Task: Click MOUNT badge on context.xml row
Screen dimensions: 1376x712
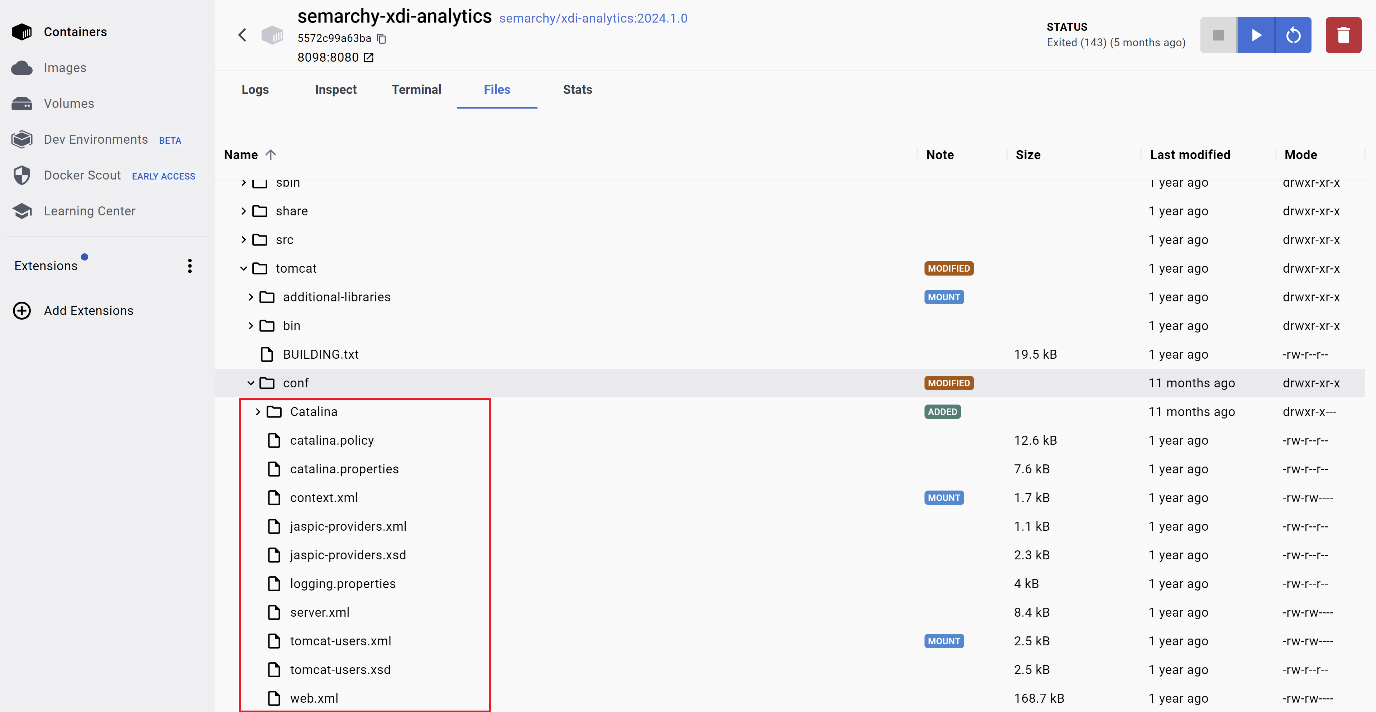Action: (944, 498)
